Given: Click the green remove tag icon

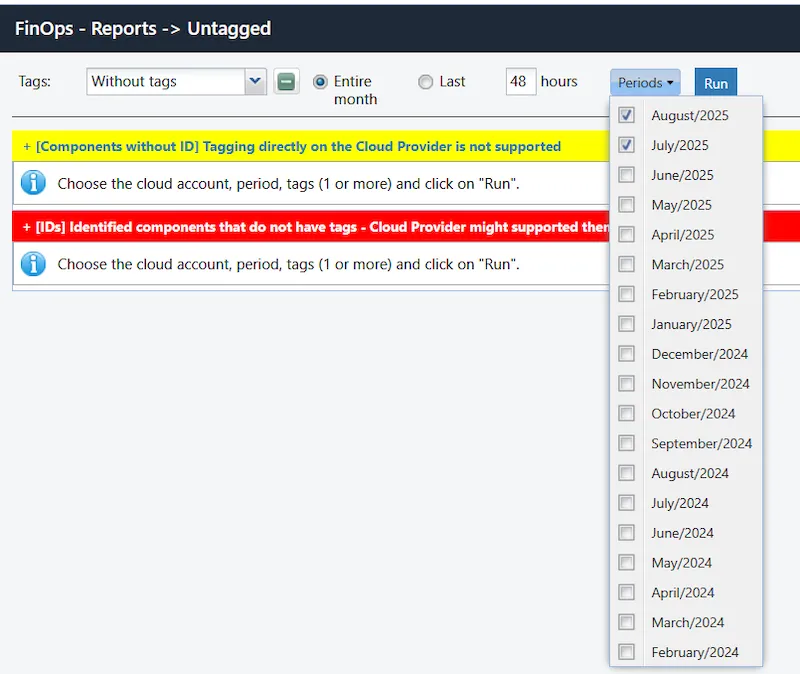Looking at the screenshot, I should (287, 81).
